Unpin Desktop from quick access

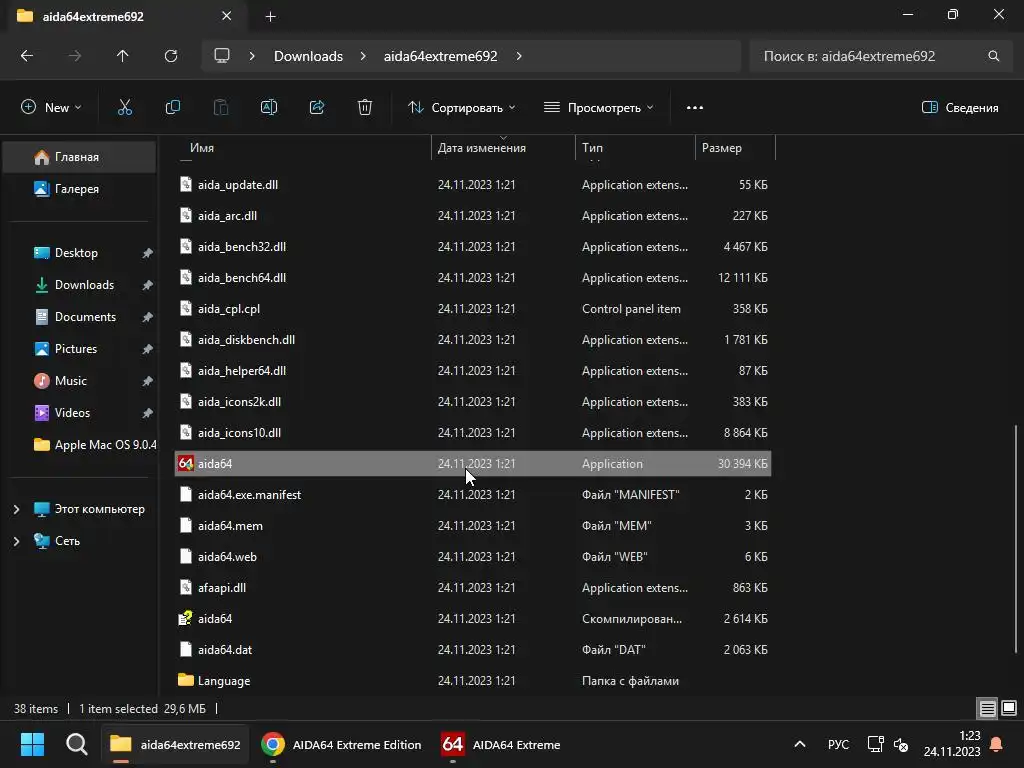(148, 253)
